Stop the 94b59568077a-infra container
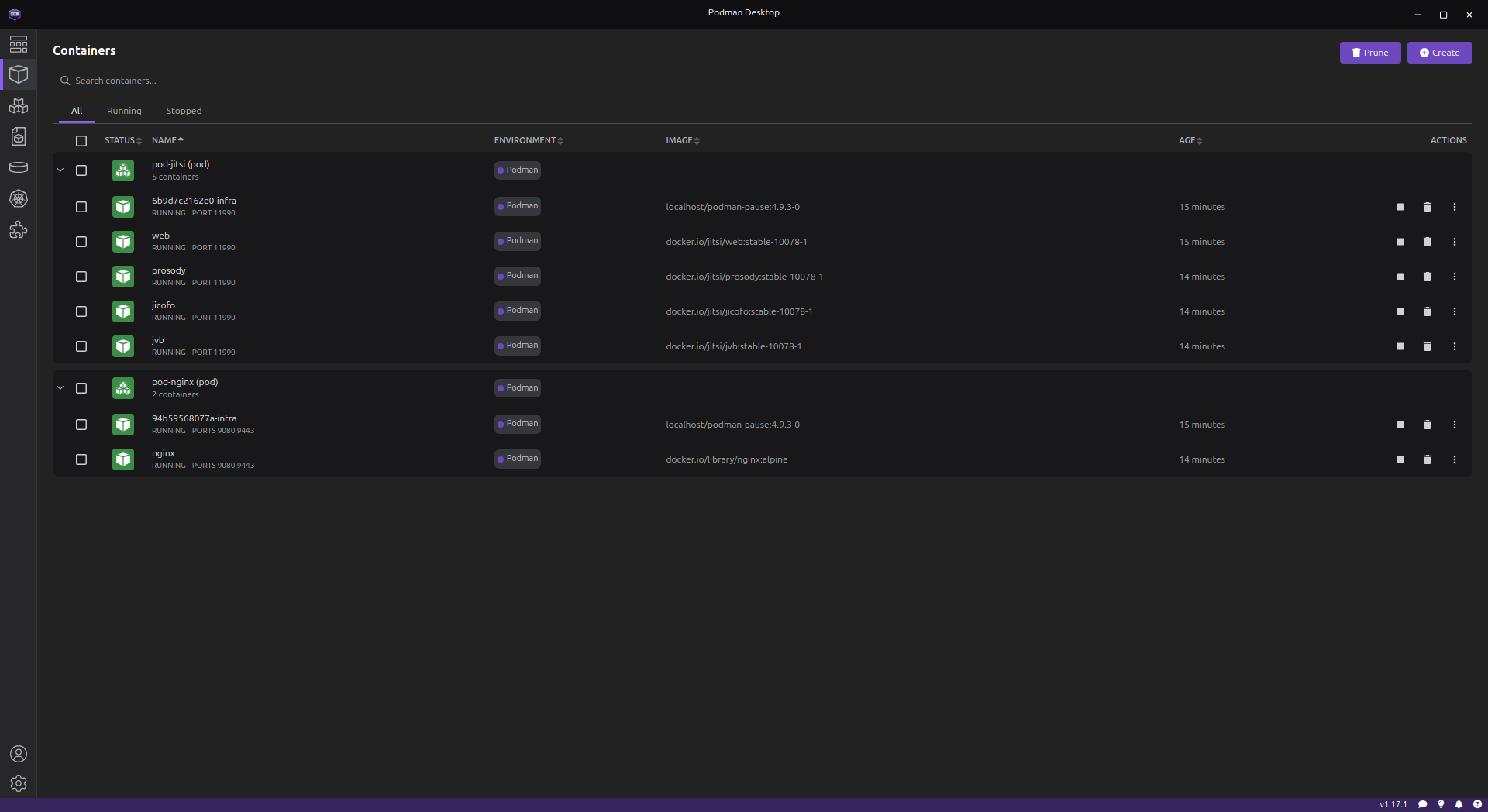Image resolution: width=1488 pixels, height=812 pixels. tap(1400, 425)
